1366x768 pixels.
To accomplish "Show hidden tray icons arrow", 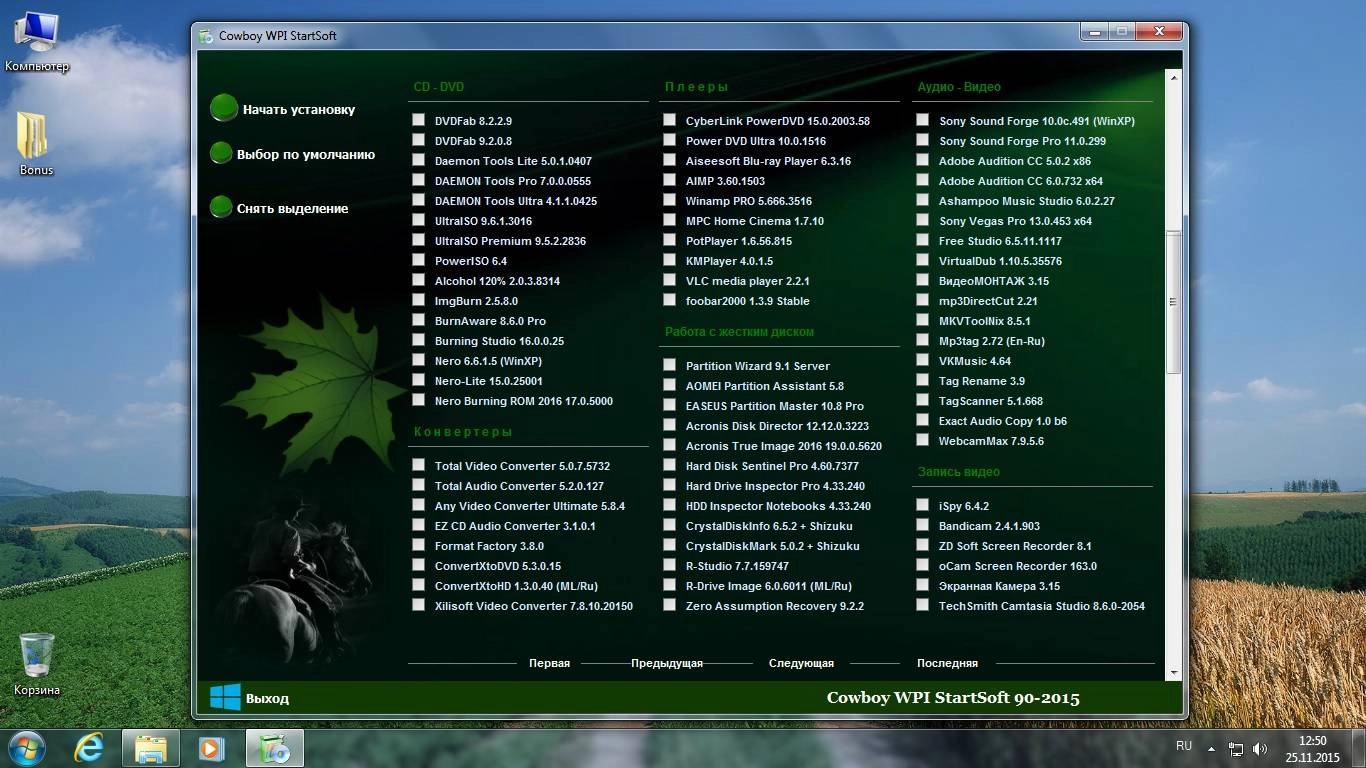I will coord(1212,748).
